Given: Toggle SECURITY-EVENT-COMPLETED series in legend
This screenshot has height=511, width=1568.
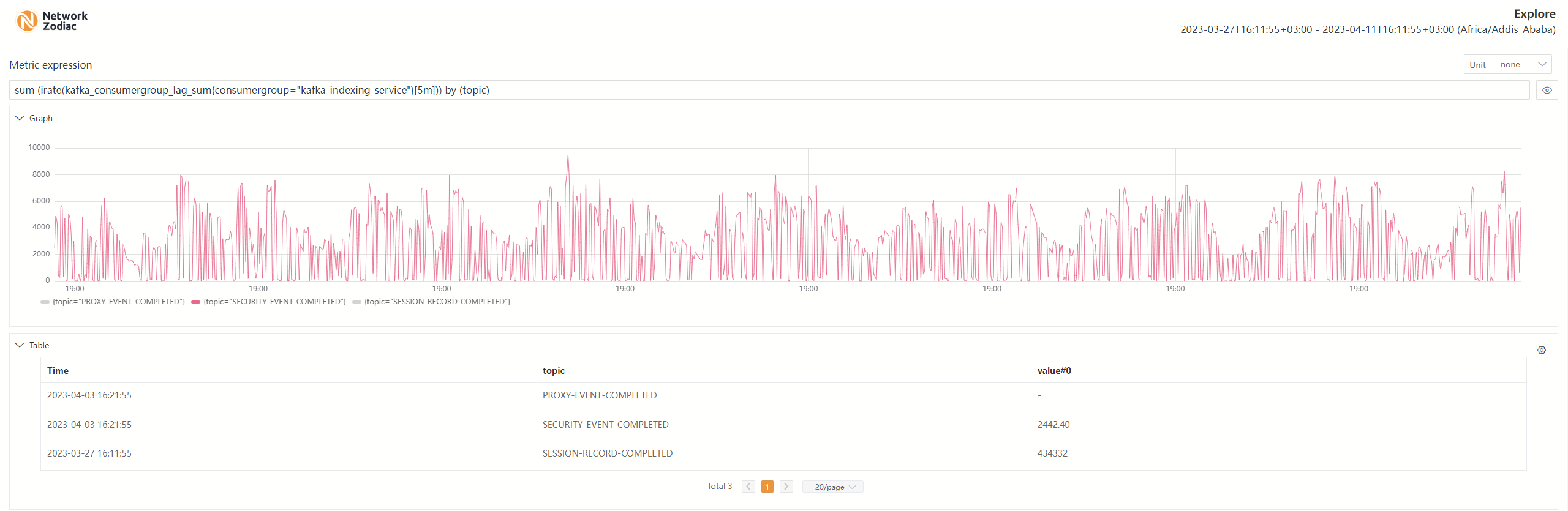Looking at the screenshot, I should pyautogui.click(x=274, y=302).
